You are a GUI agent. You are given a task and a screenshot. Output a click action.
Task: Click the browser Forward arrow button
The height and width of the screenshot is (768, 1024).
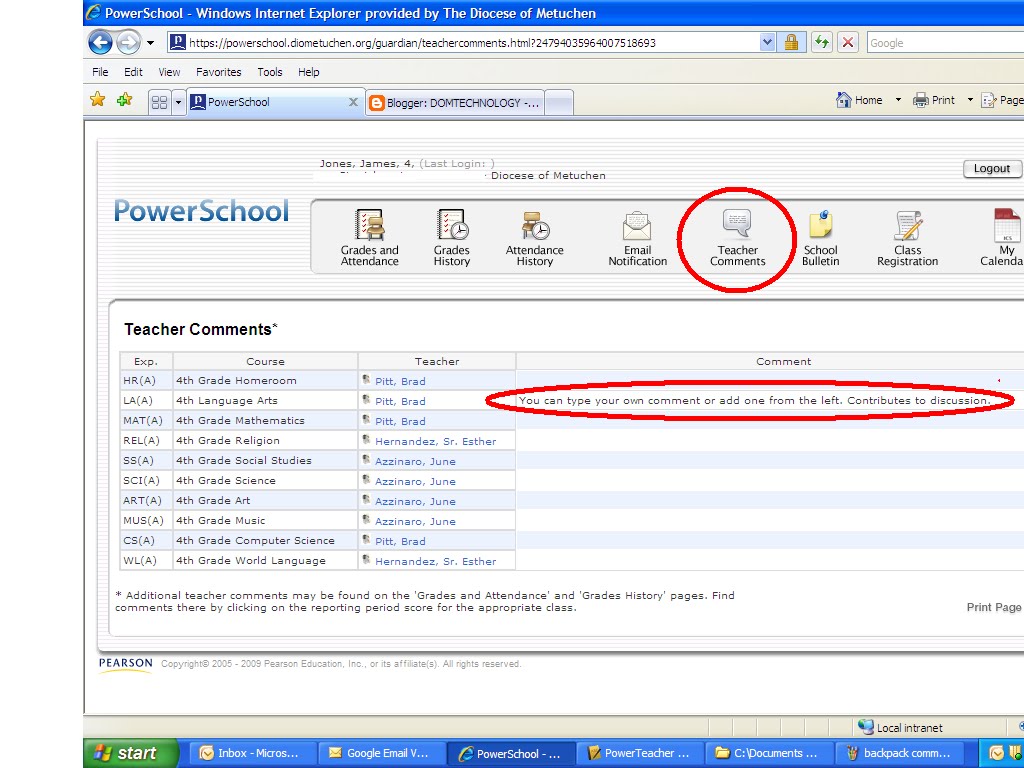pos(128,43)
